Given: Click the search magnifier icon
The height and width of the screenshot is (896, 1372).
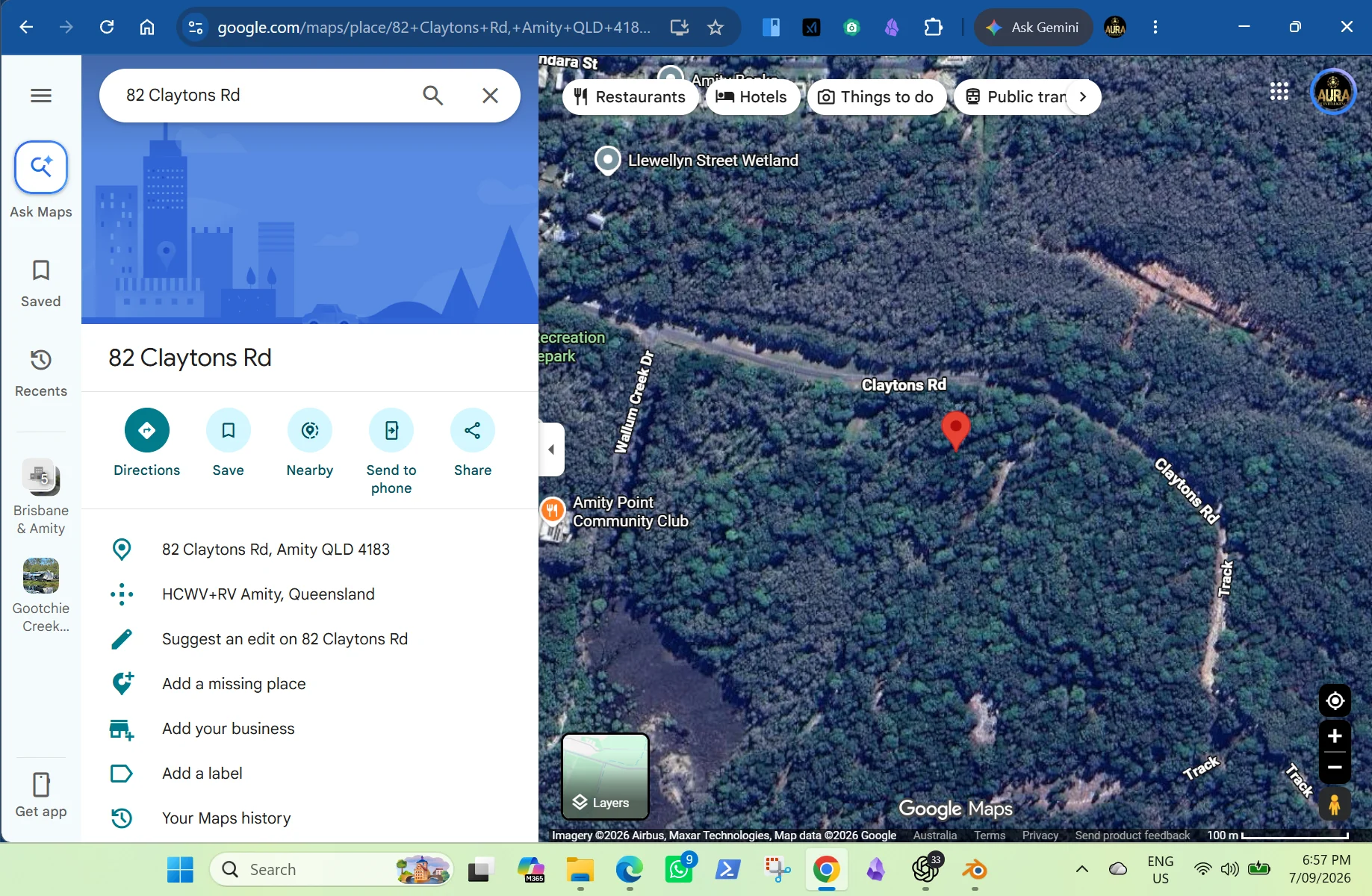Looking at the screenshot, I should point(433,96).
